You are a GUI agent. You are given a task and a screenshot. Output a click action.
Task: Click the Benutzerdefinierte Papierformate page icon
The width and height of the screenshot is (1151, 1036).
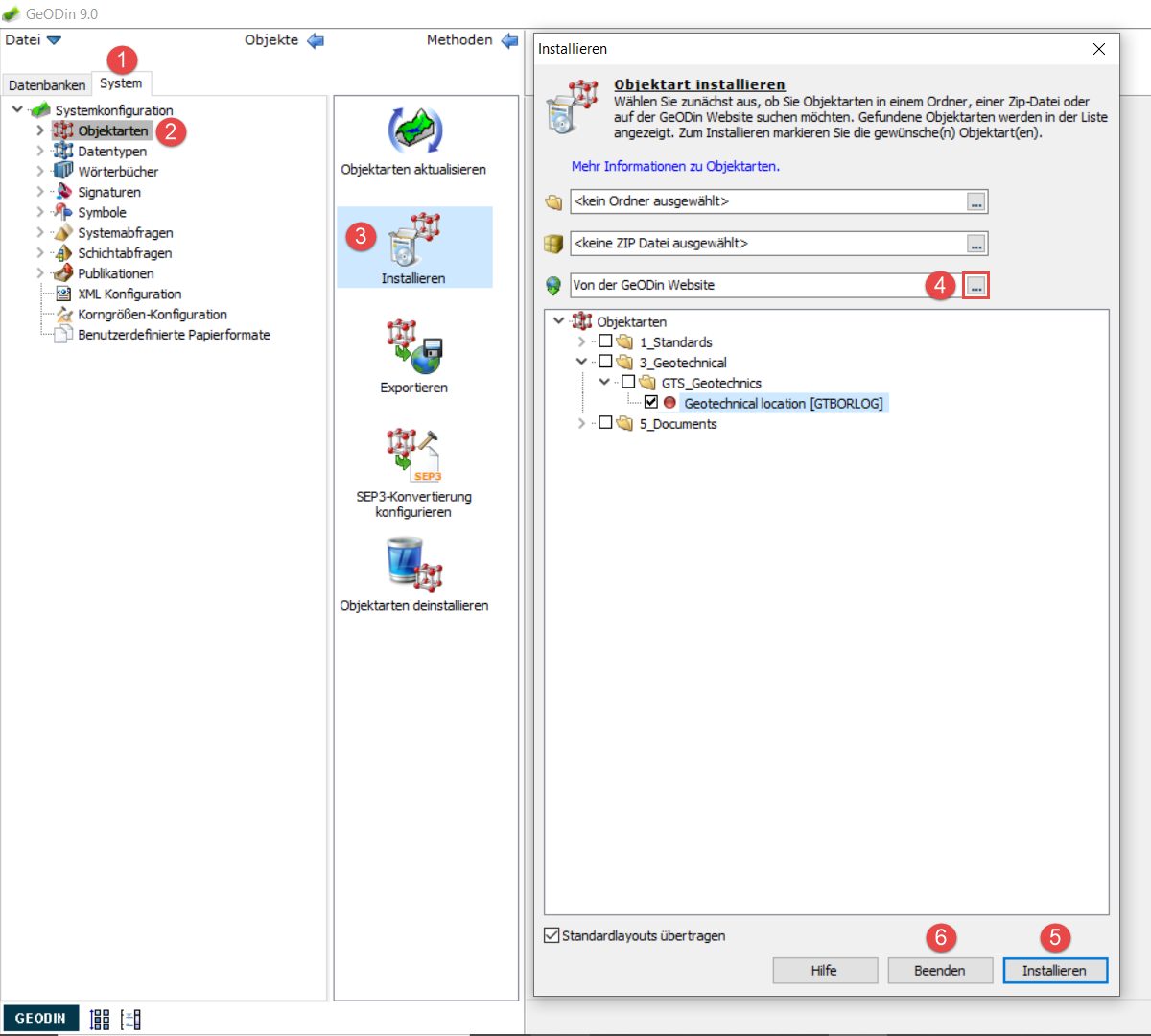63,335
